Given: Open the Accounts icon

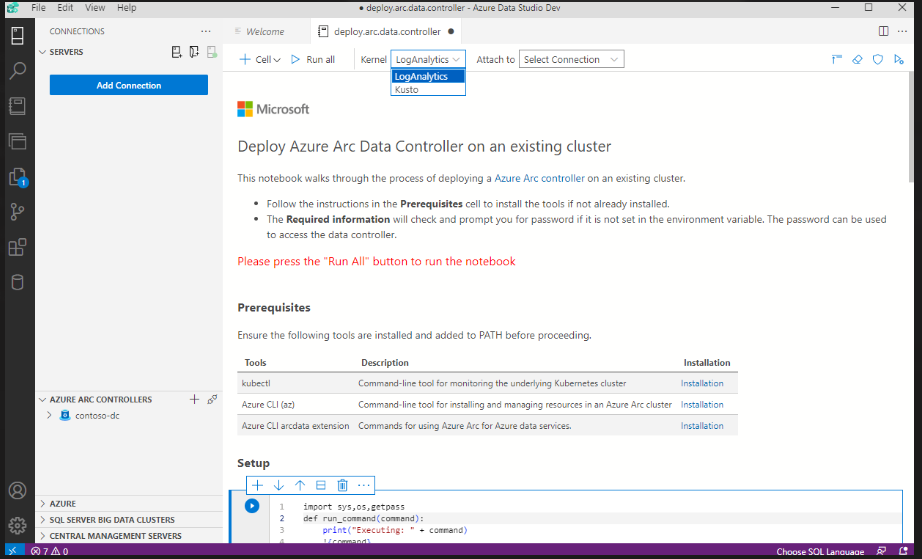Looking at the screenshot, I should (x=17, y=490).
